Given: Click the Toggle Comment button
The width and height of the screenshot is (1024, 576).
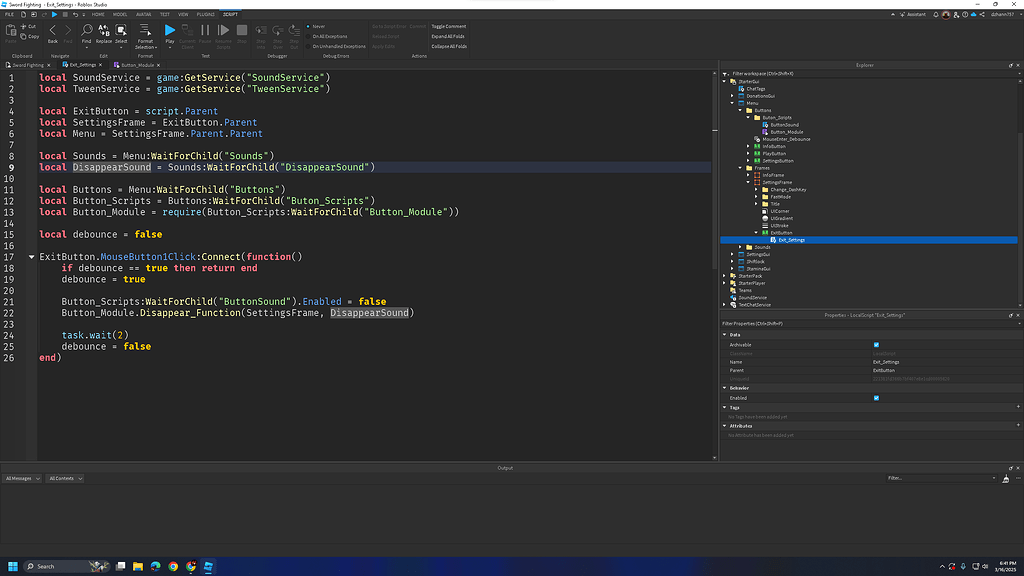Looking at the screenshot, I should pos(448,26).
